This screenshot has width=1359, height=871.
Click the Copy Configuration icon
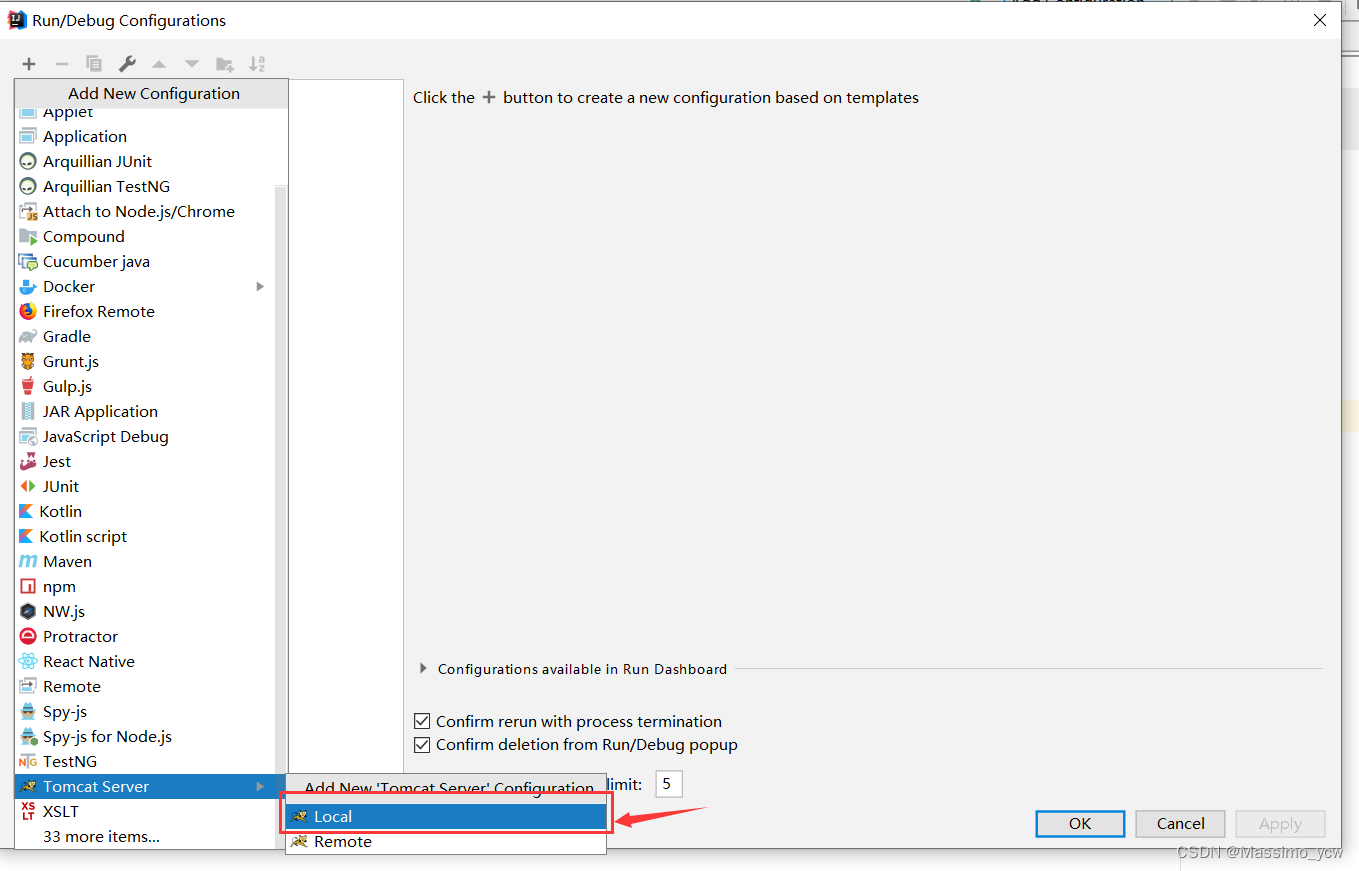point(94,64)
